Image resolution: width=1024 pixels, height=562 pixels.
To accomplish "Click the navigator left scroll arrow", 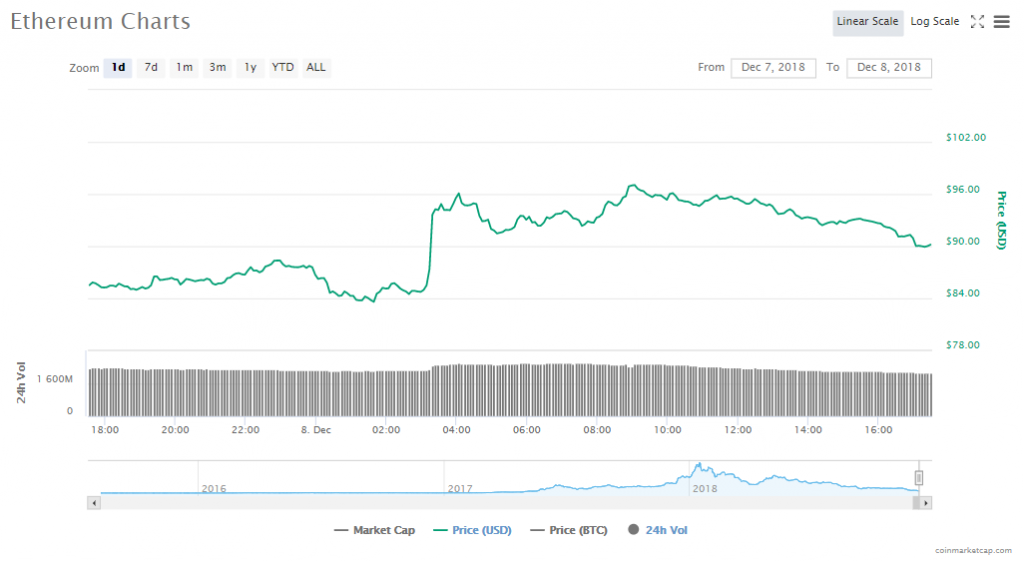I will click(x=95, y=502).
